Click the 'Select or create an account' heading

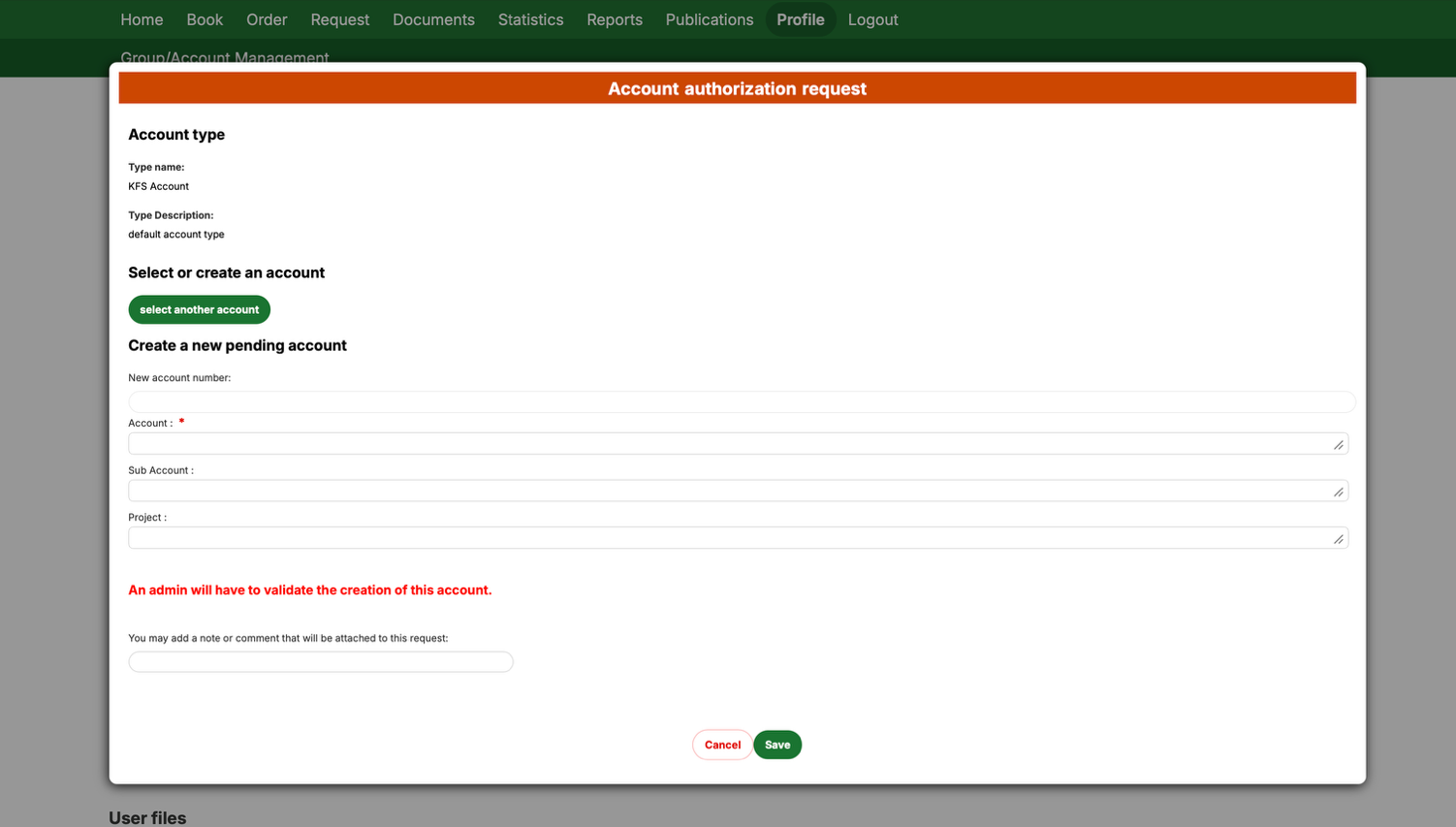pyautogui.click(x=226, y=272)
